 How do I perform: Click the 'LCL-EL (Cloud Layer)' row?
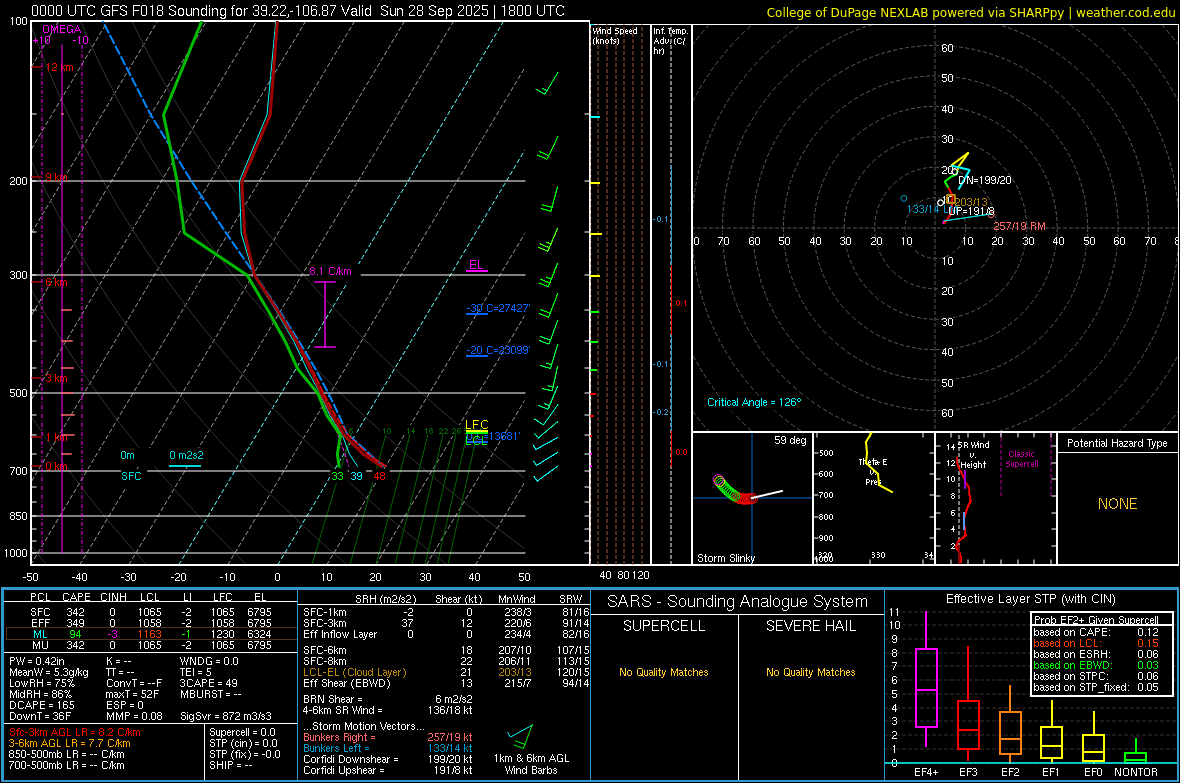point(444,672)
